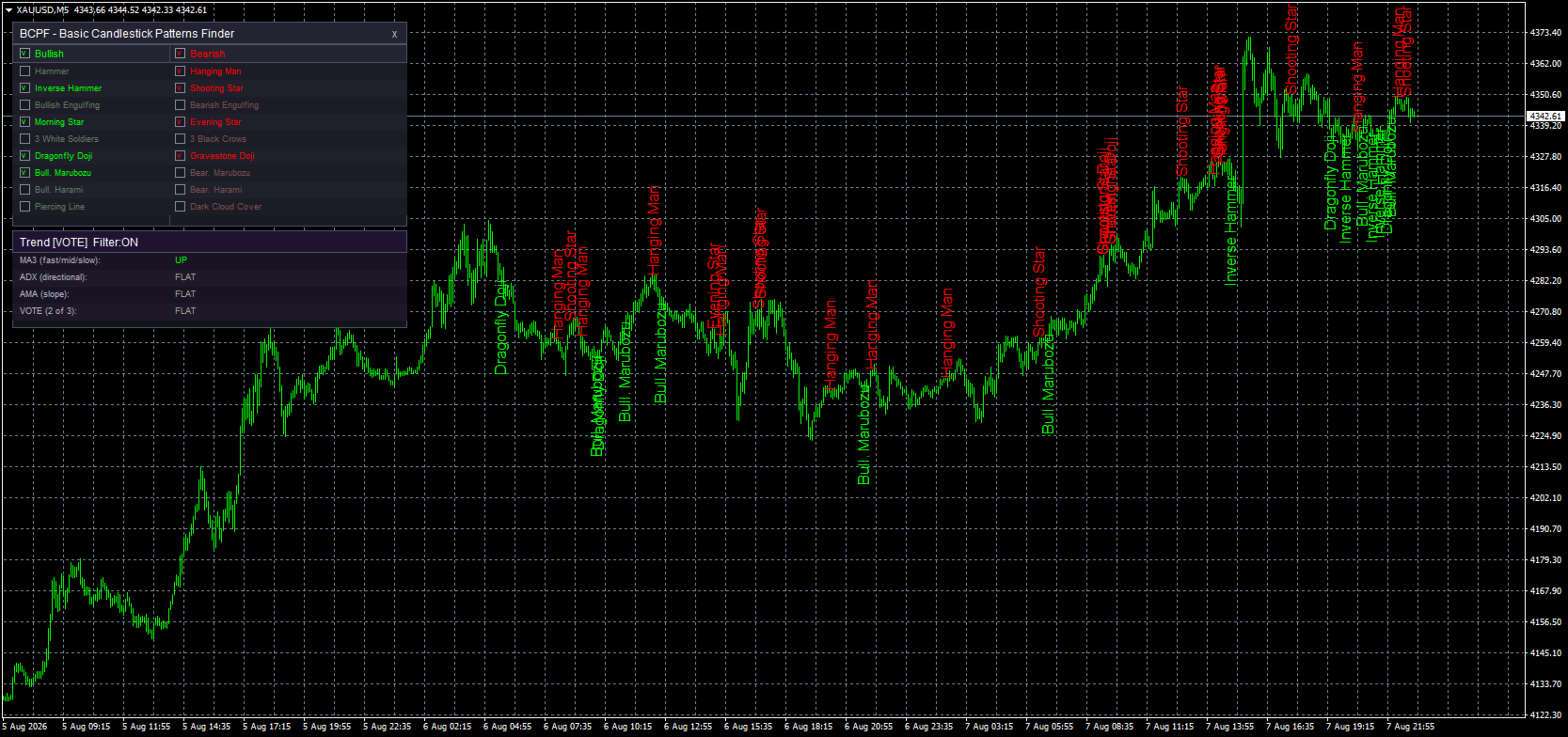Disable the Hanging Man pattern
Screen dimensions: 1568x737
click(x=181, y=71)
